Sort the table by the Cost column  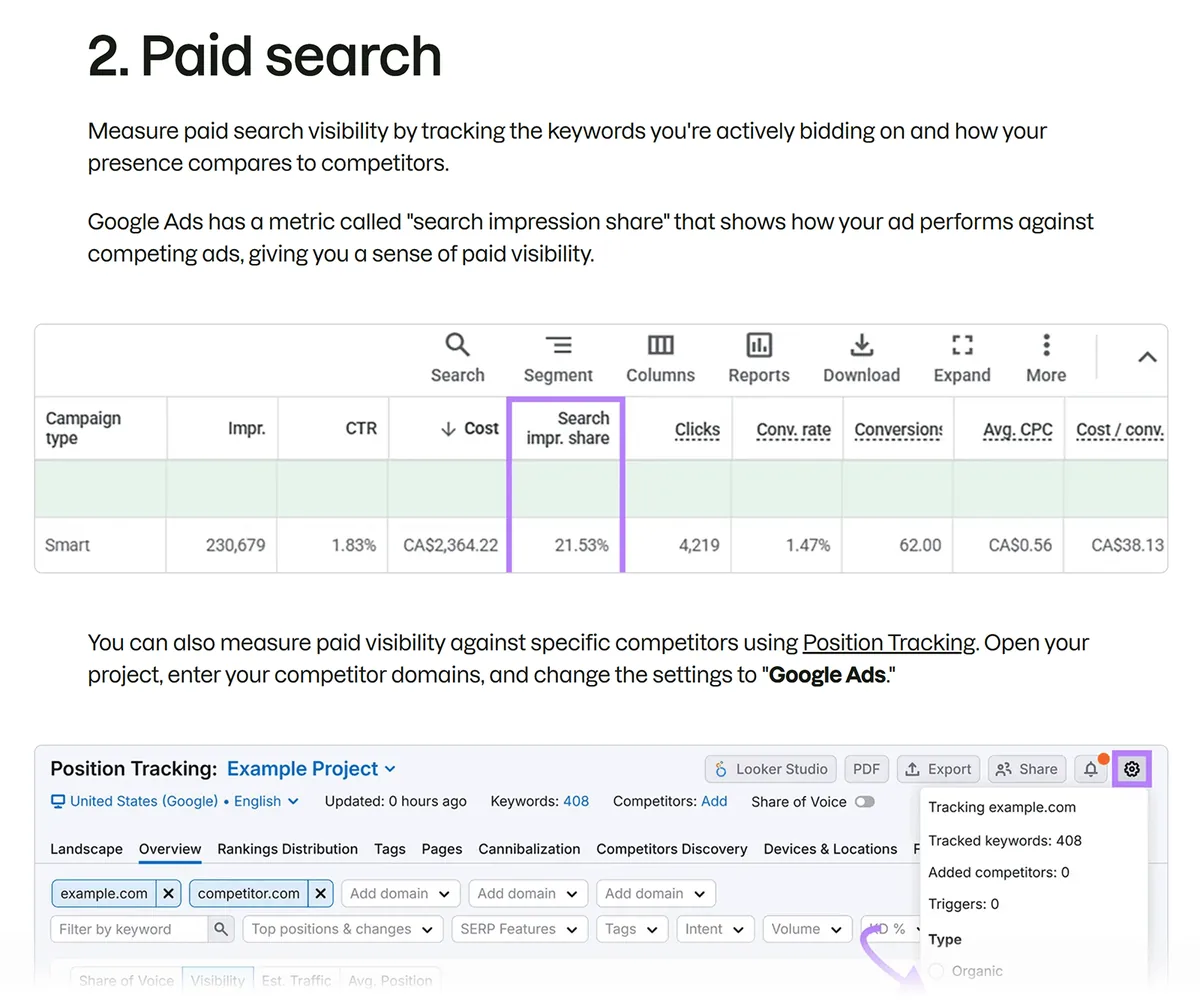pos(470,428)
